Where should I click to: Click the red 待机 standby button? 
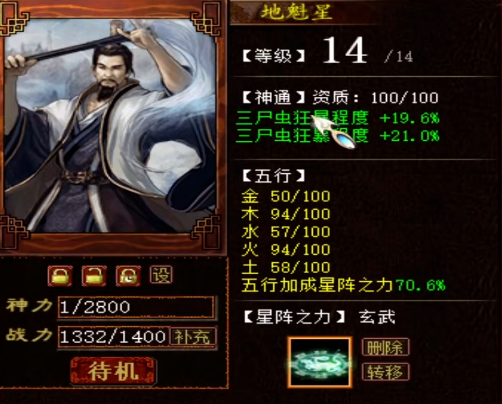(x=113, y=371)
